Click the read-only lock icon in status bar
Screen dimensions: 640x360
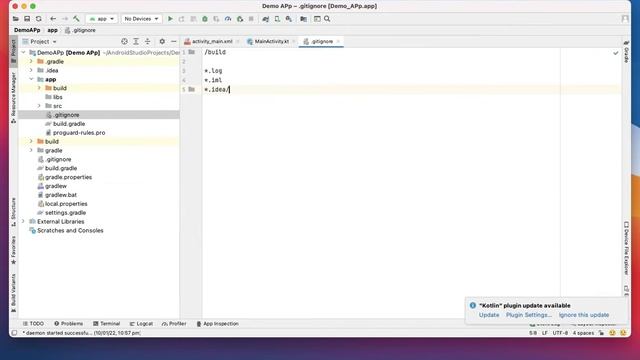pyautogui.click(x=601, y=333)
